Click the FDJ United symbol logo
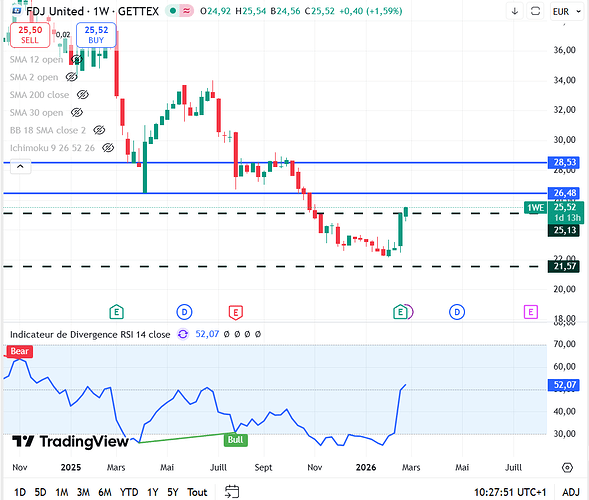This screenshot has height=500, width=589. click(x=17, y=11)
